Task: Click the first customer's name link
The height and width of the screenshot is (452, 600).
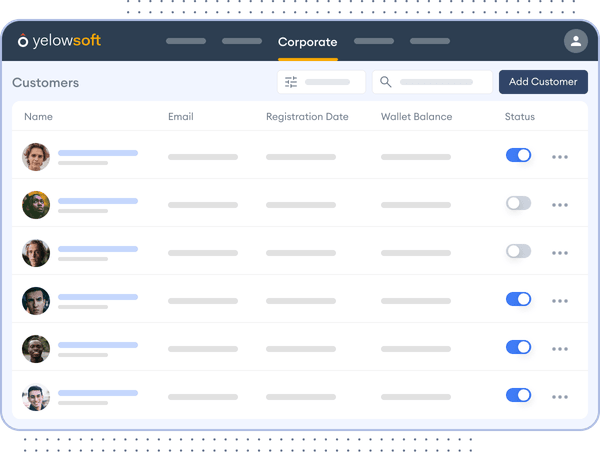Action: (97, 153)
